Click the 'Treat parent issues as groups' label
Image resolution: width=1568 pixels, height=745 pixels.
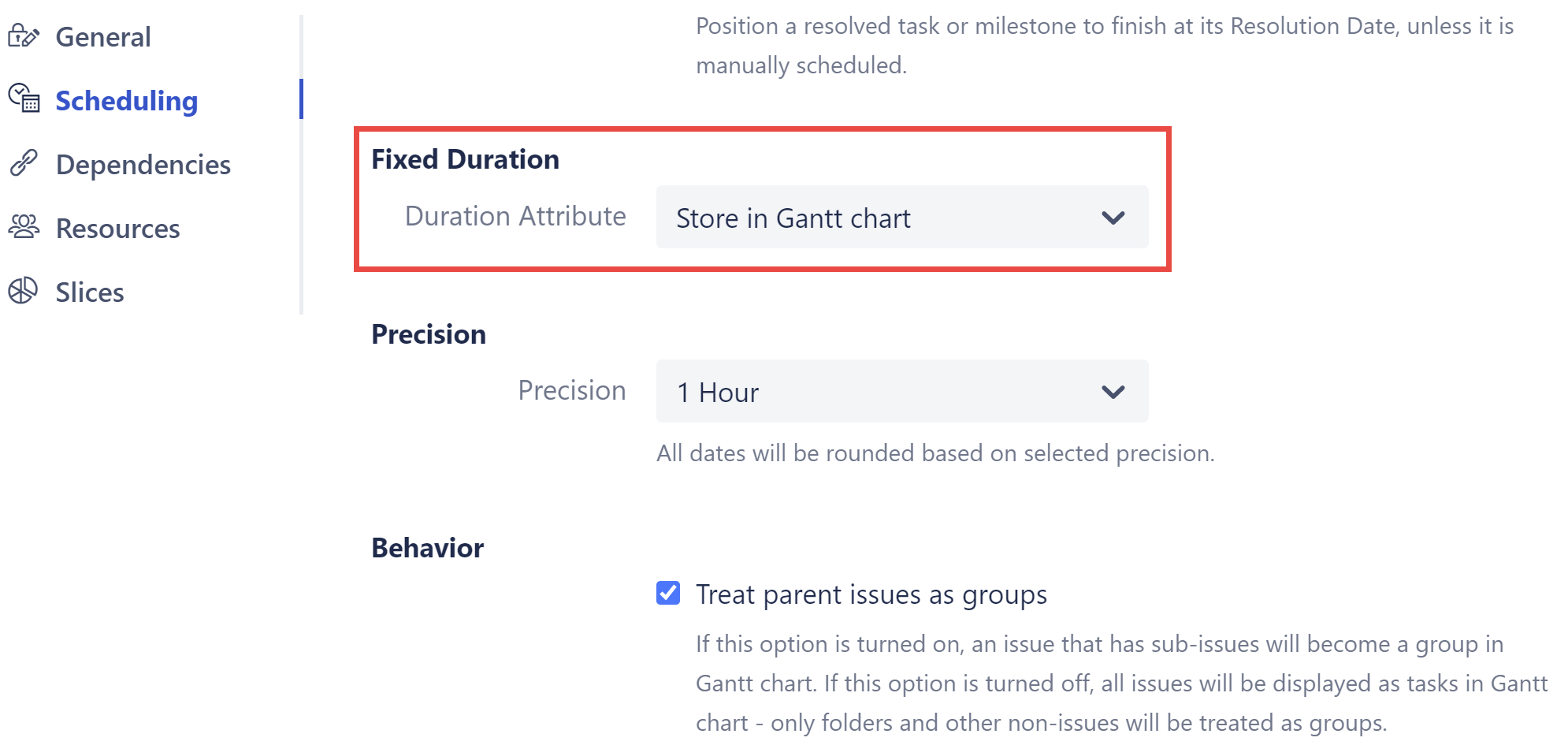pos(871,594)
